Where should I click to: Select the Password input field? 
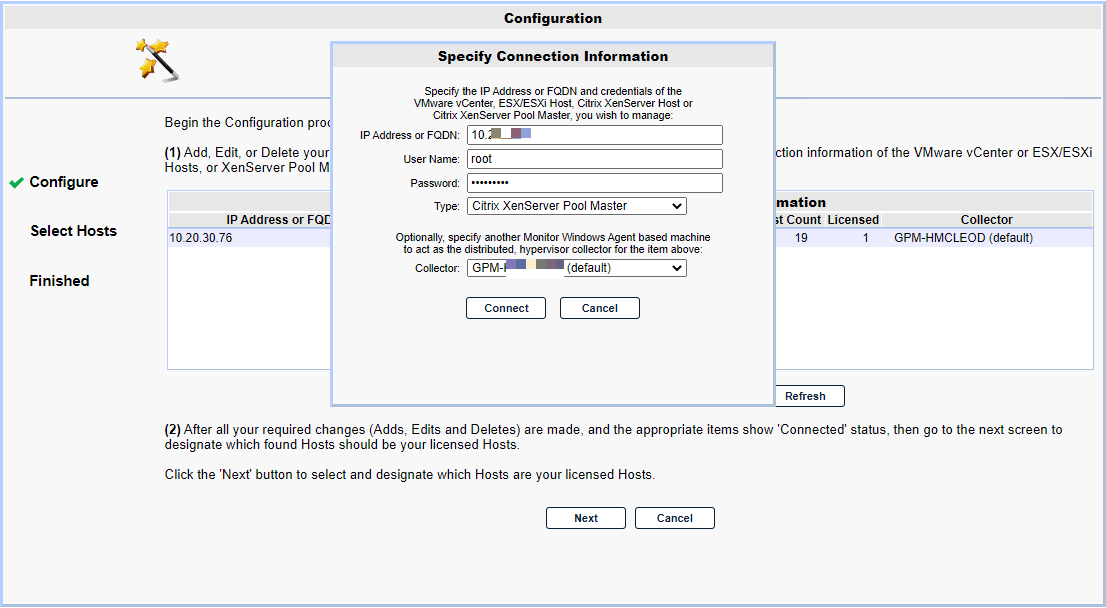pos(595,183)
